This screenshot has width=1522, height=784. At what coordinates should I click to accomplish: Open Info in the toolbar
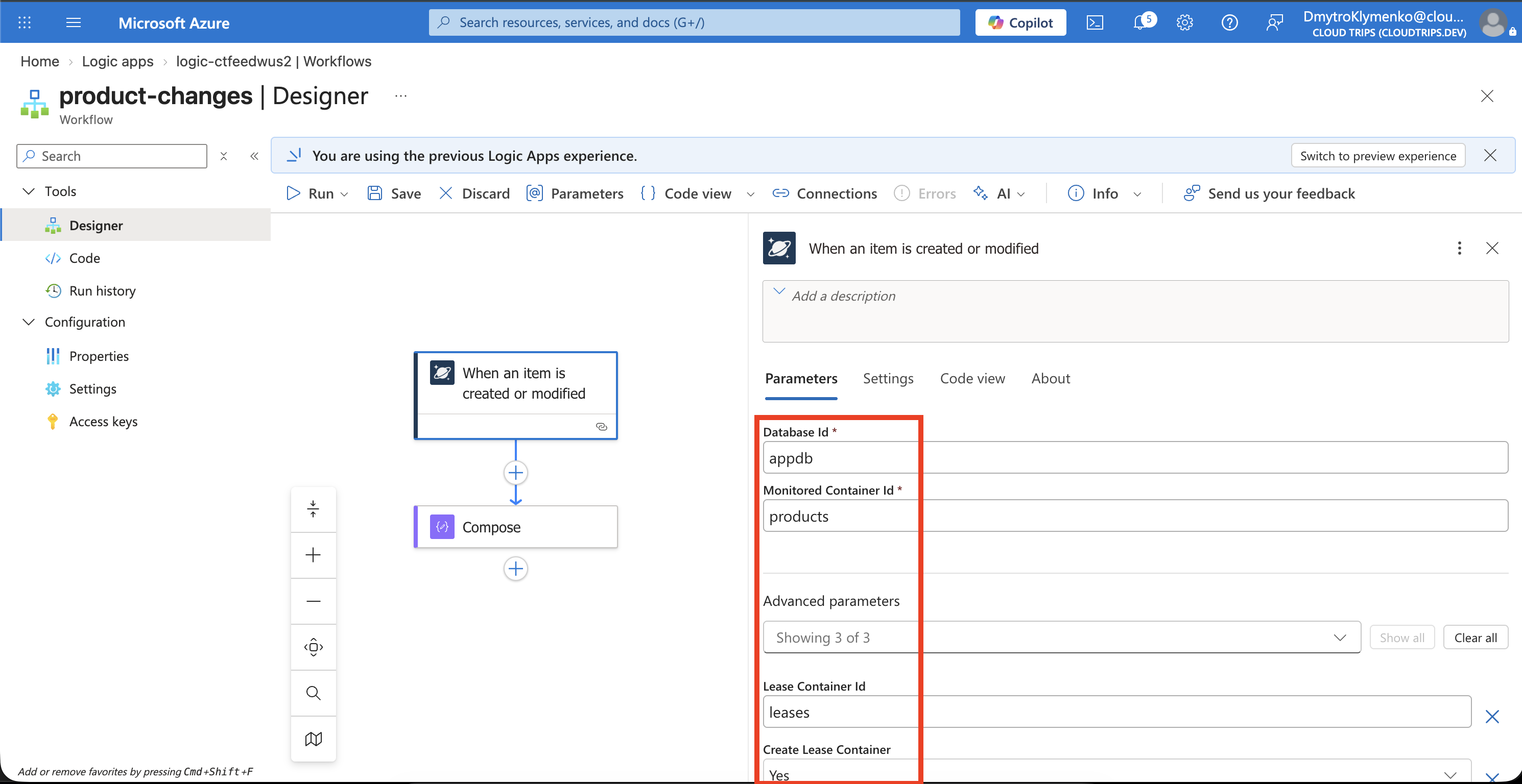click(x=1093, y=193)
